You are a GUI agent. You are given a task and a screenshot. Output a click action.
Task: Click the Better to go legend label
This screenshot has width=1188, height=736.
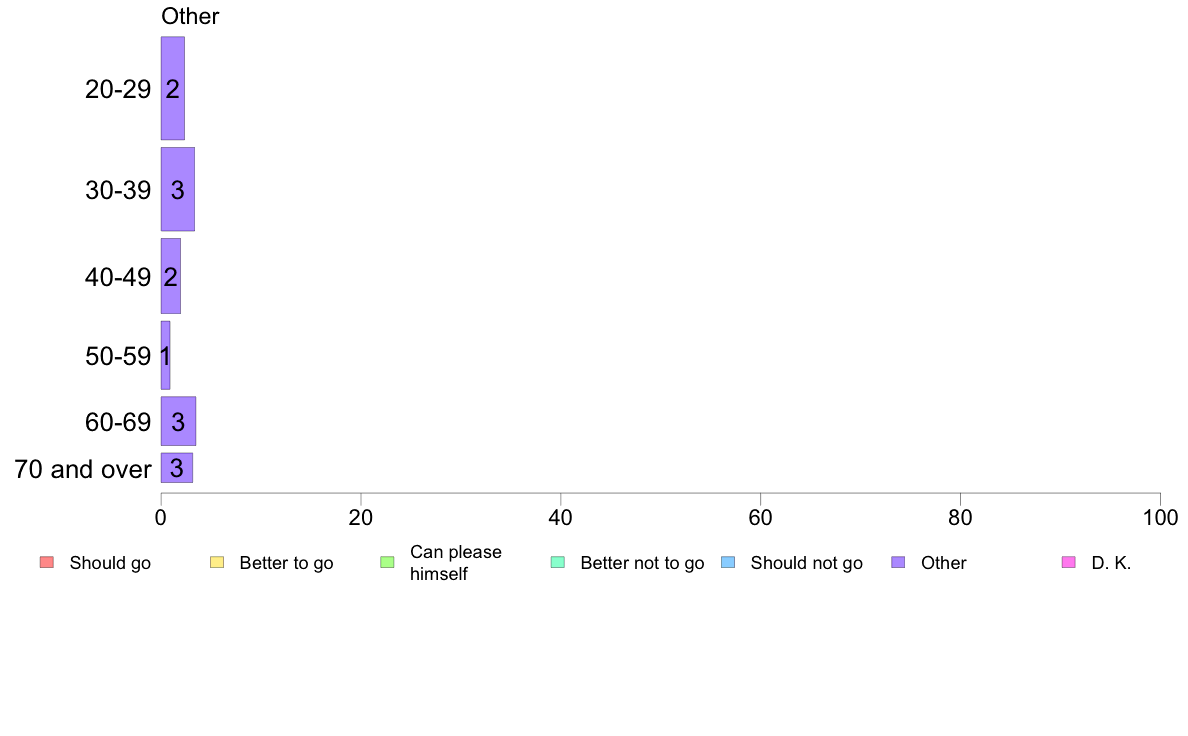[x=286, y=563]
